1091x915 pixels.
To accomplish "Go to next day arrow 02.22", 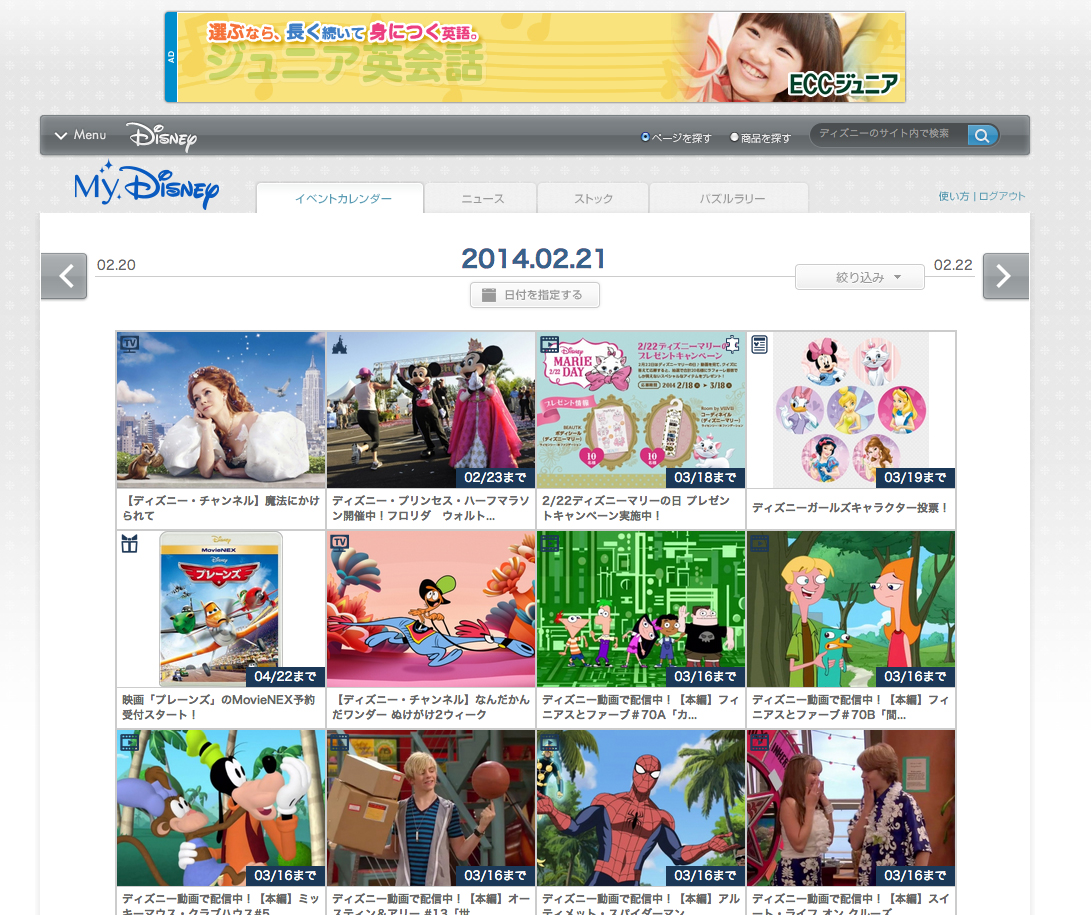I will point(1005,276).
